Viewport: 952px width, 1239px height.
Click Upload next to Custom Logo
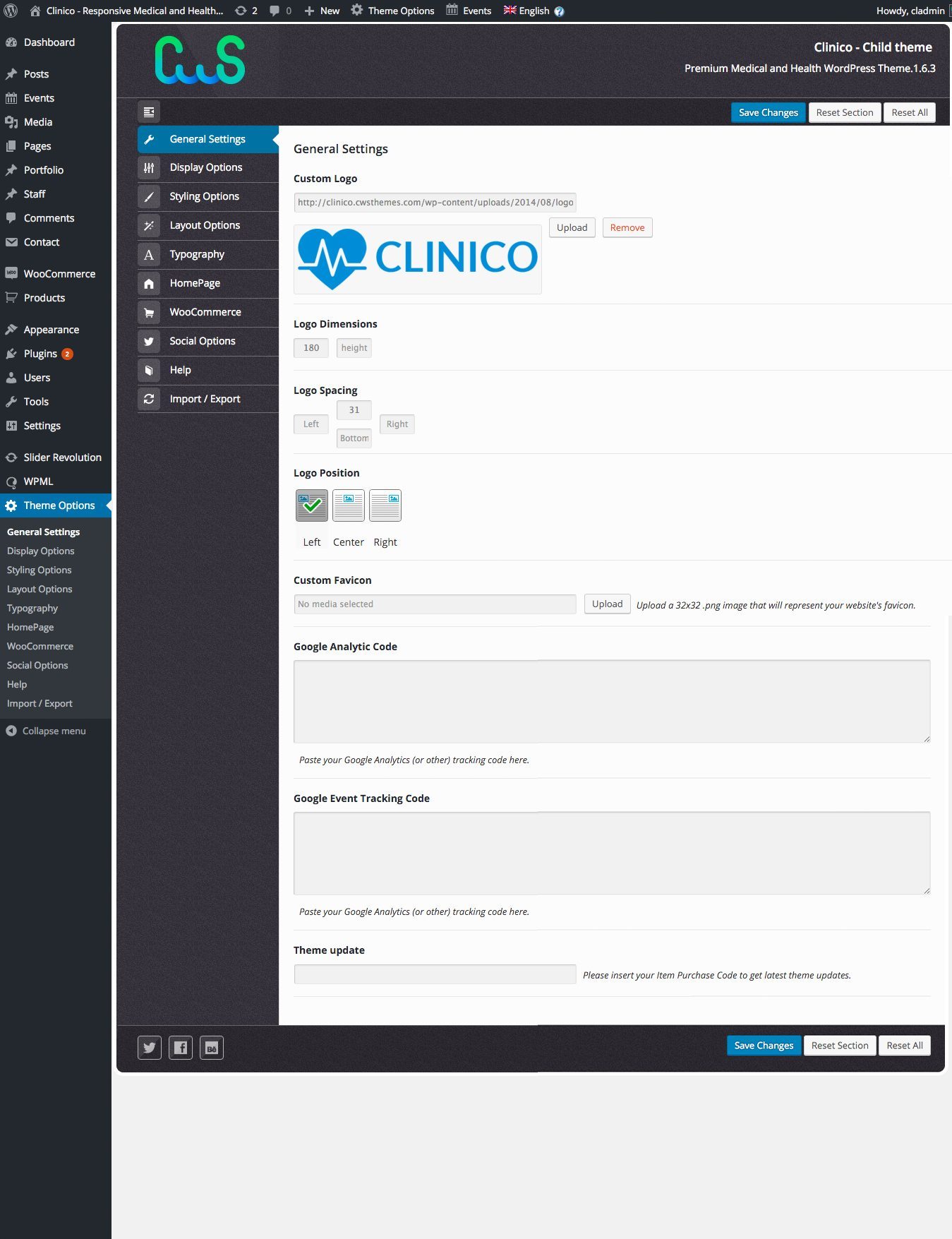[572, 227]
